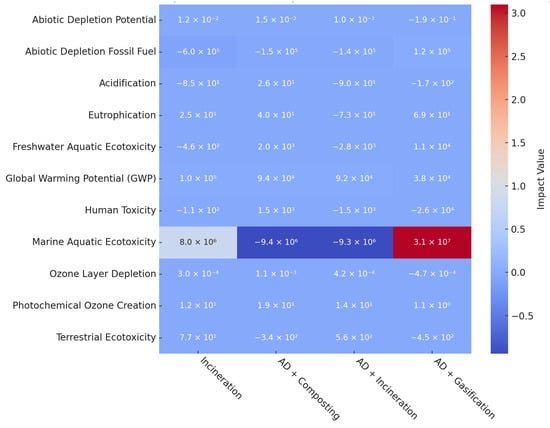Select the 1.0 tick label on colorbar
The image size is (550, 428).
point(518,186)
